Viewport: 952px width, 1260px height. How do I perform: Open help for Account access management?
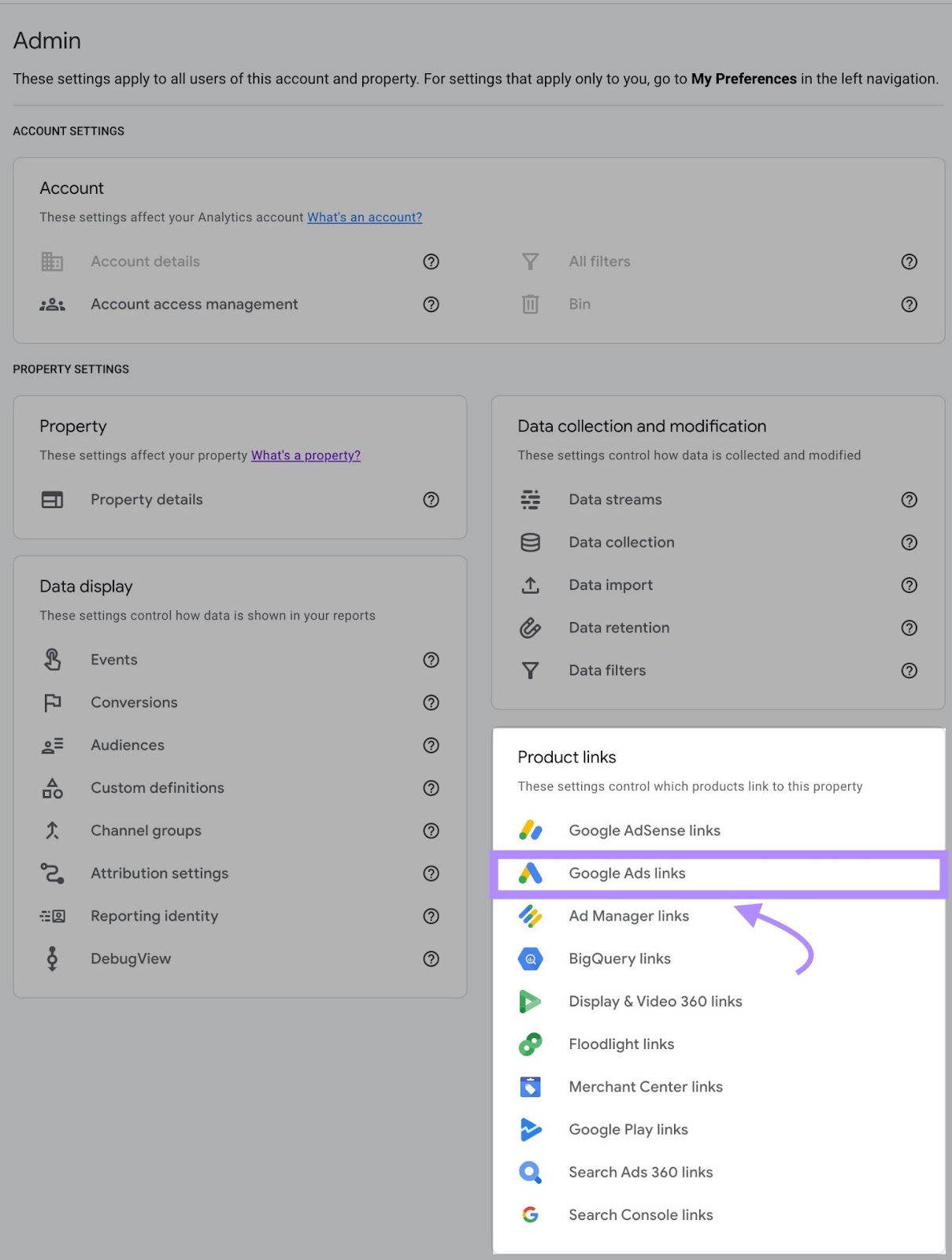pos(431,304)
